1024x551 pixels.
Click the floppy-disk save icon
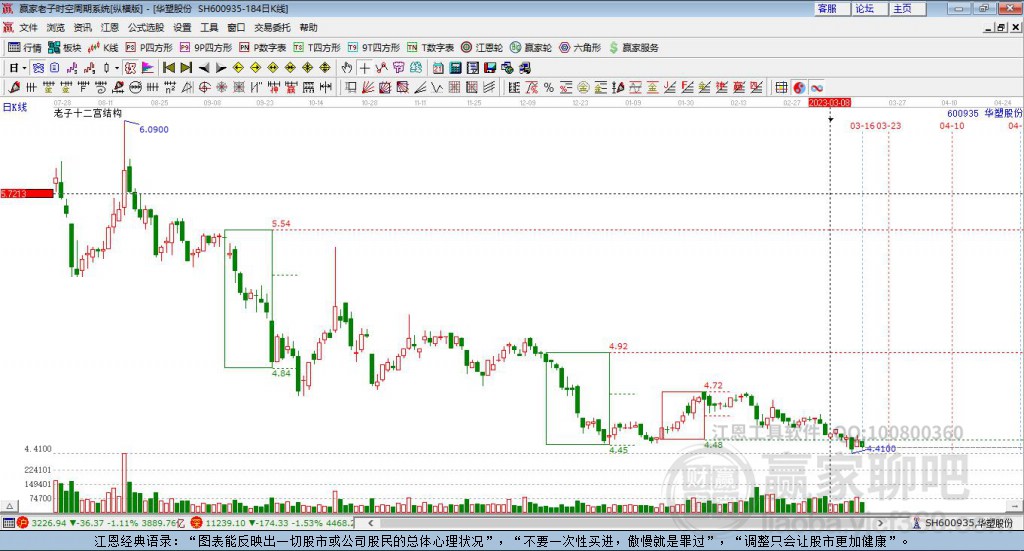coord(490,68)
